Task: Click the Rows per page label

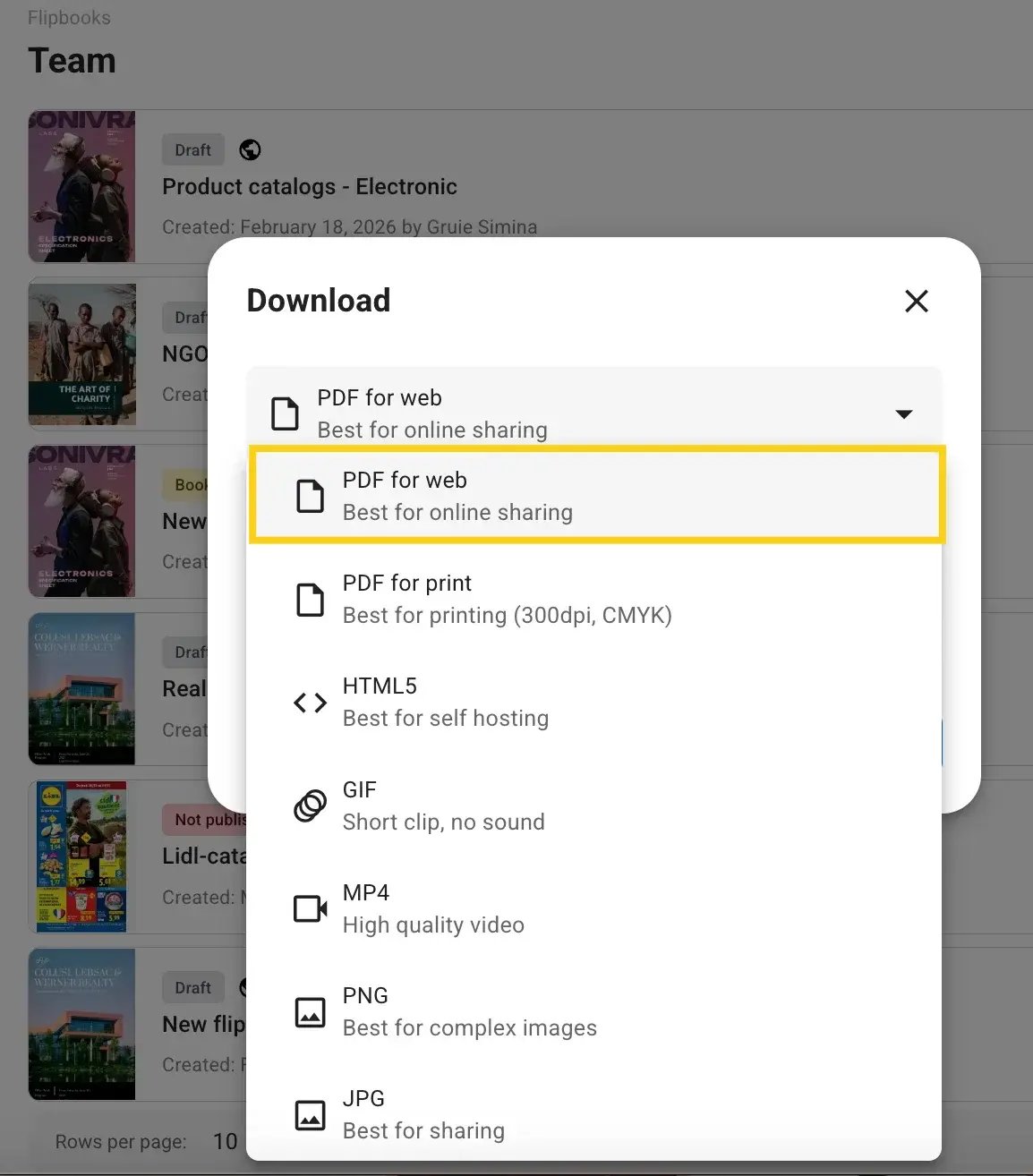Action: tap(121, 1142)
